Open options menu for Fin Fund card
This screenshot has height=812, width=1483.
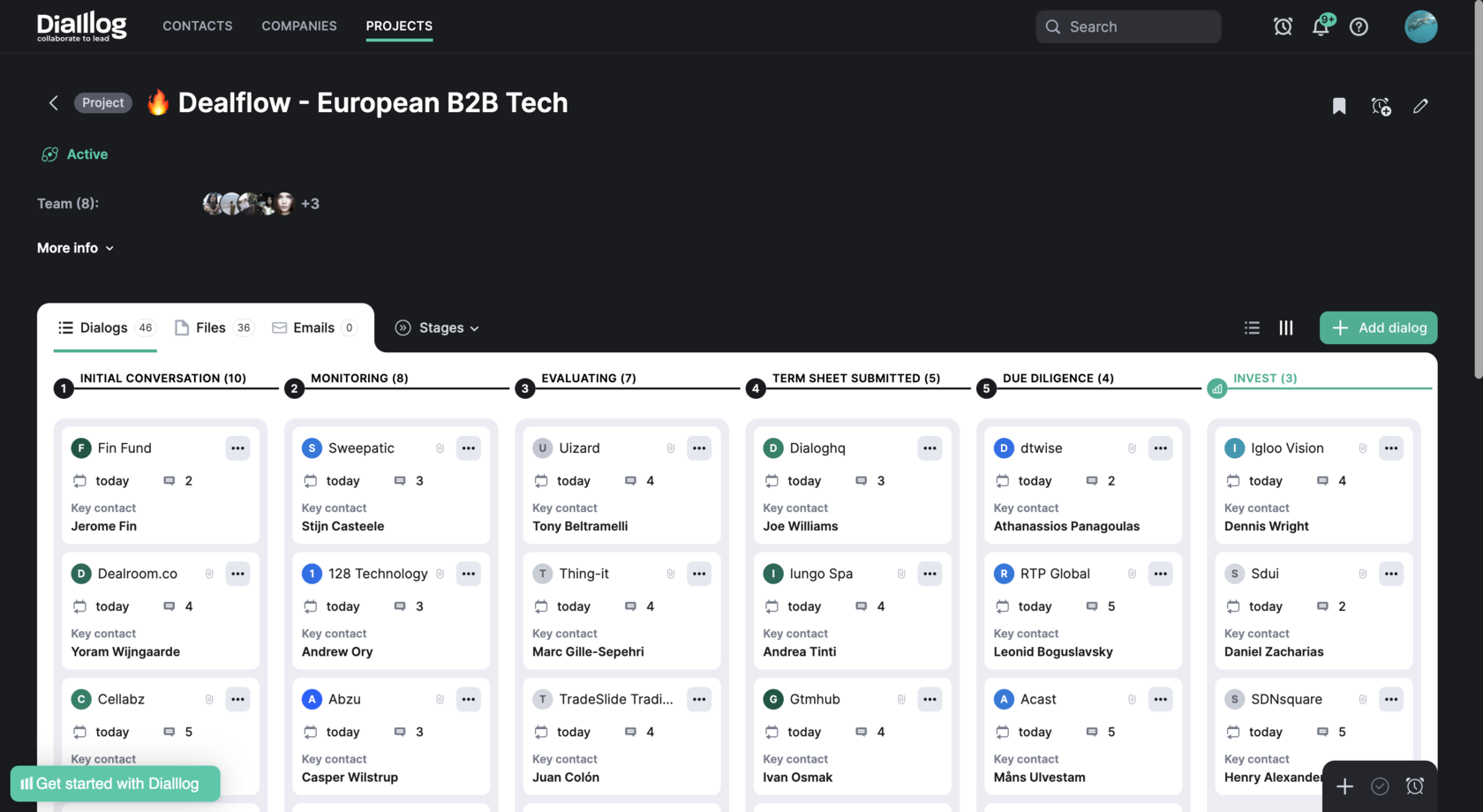[x=237, y=448]
